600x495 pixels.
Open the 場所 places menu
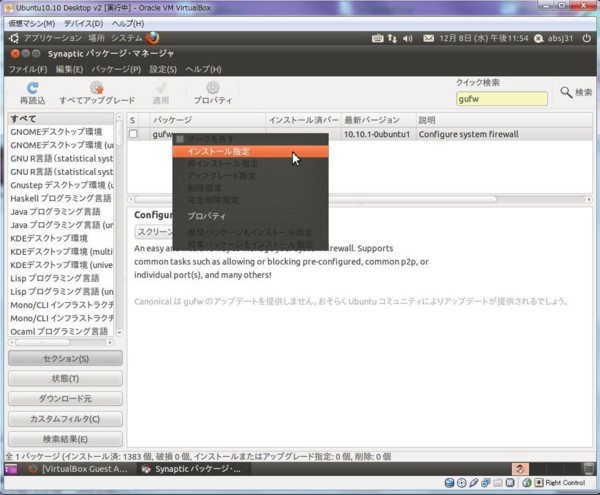pos(96,38)
